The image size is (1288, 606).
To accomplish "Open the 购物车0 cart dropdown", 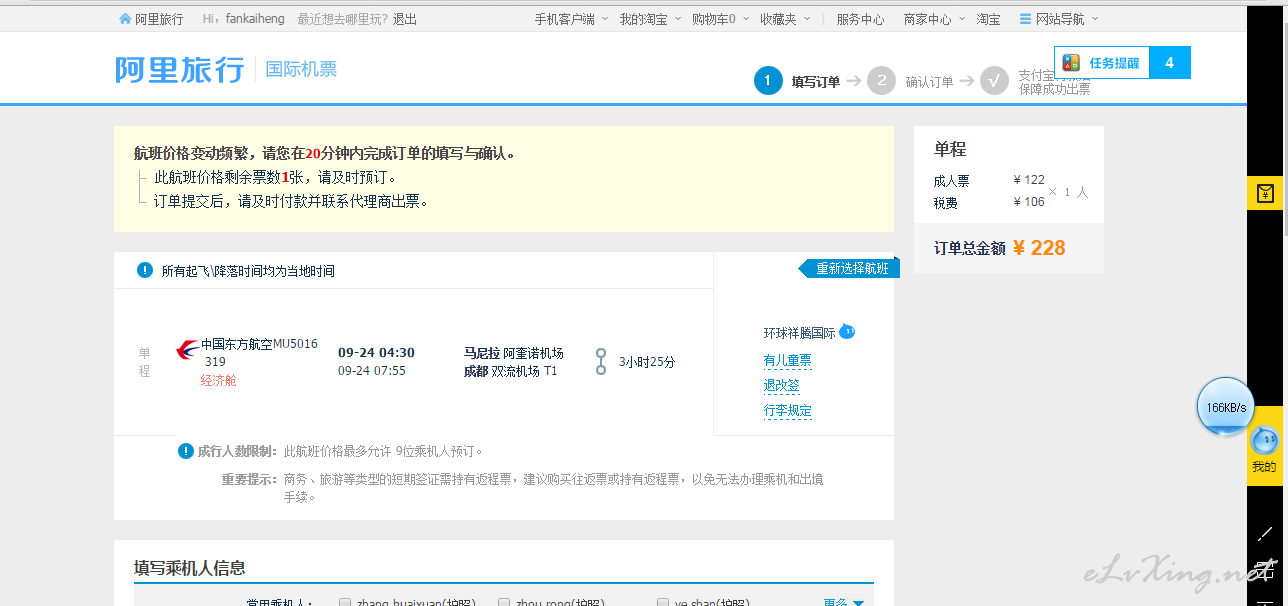I will click(x=720, y=19).
